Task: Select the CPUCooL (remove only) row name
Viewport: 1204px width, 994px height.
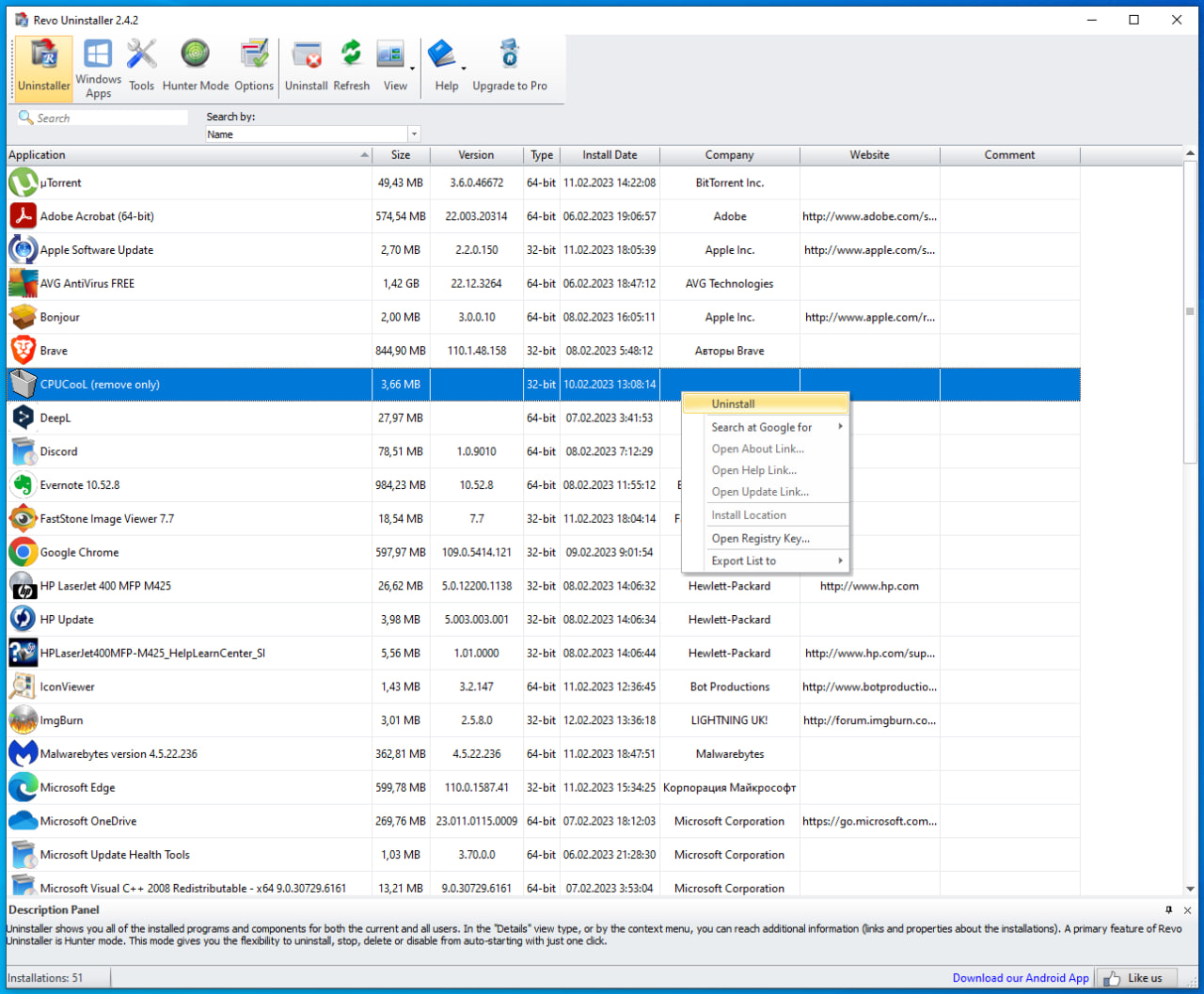Action: tap(100, 385)
